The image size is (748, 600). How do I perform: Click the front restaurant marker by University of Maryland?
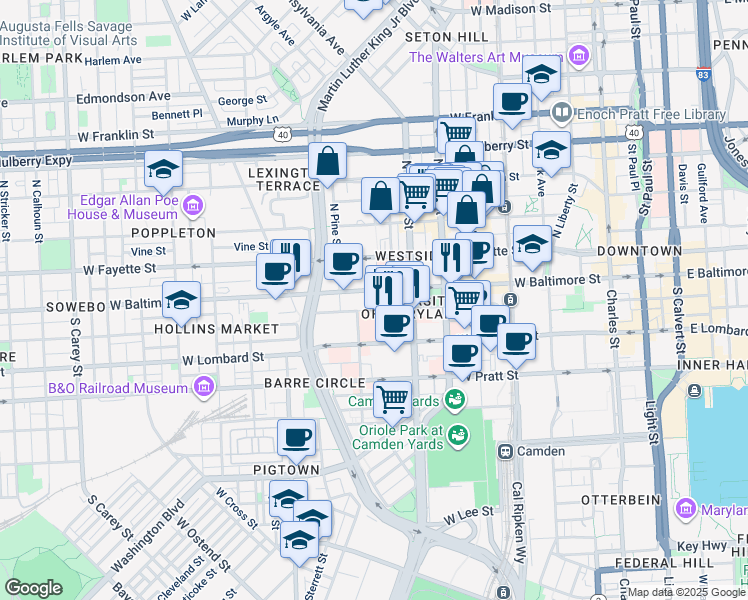(384, 291)
